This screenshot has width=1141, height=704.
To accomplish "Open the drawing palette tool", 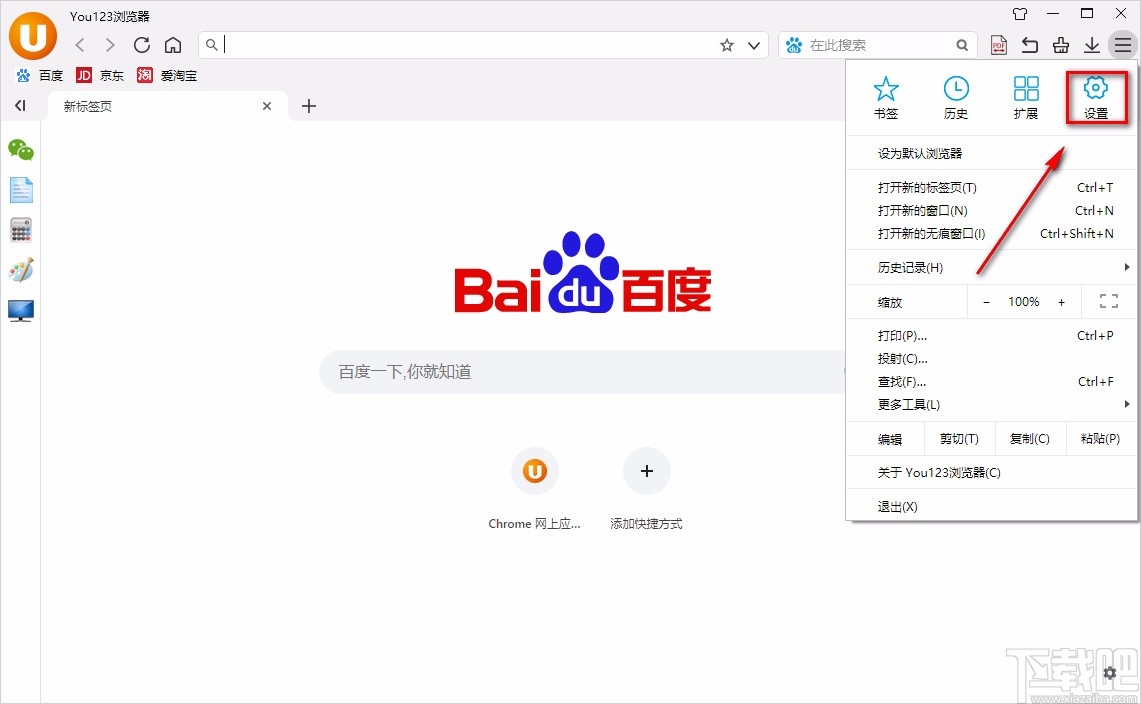I will click(21, 270).
